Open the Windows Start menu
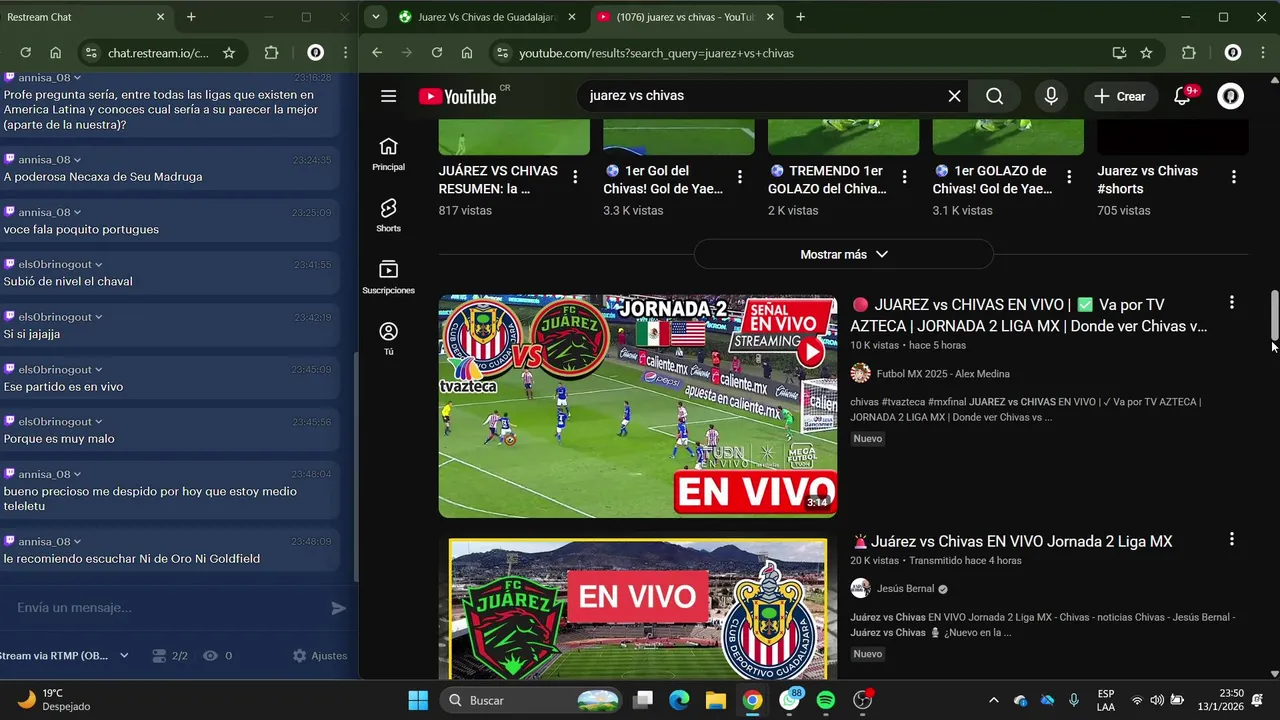Screen dimensions: 1280x720 point(418,700)
